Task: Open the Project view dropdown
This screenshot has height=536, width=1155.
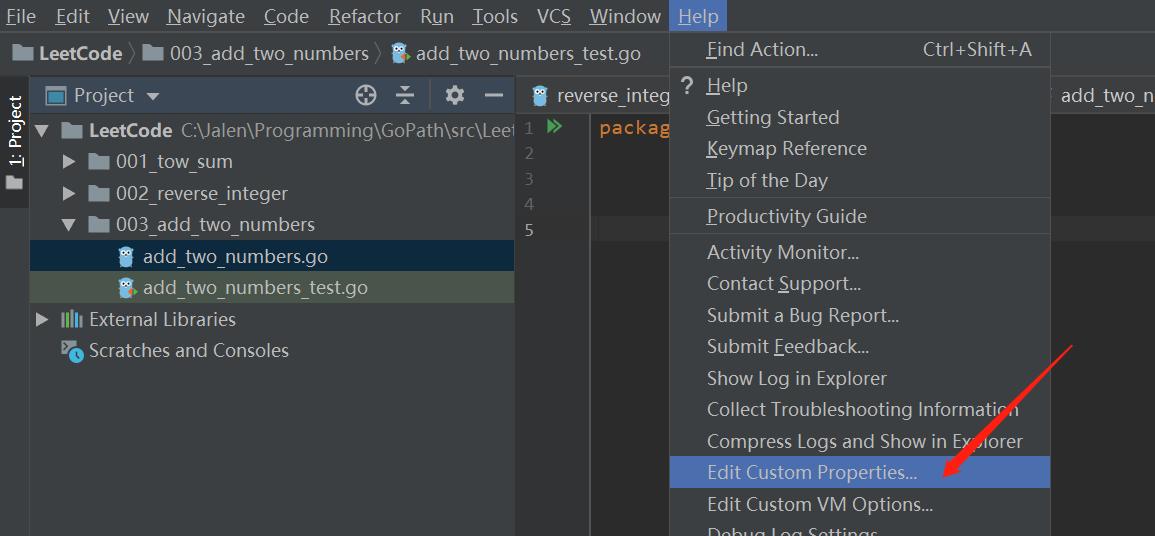Action: point(153,97)
